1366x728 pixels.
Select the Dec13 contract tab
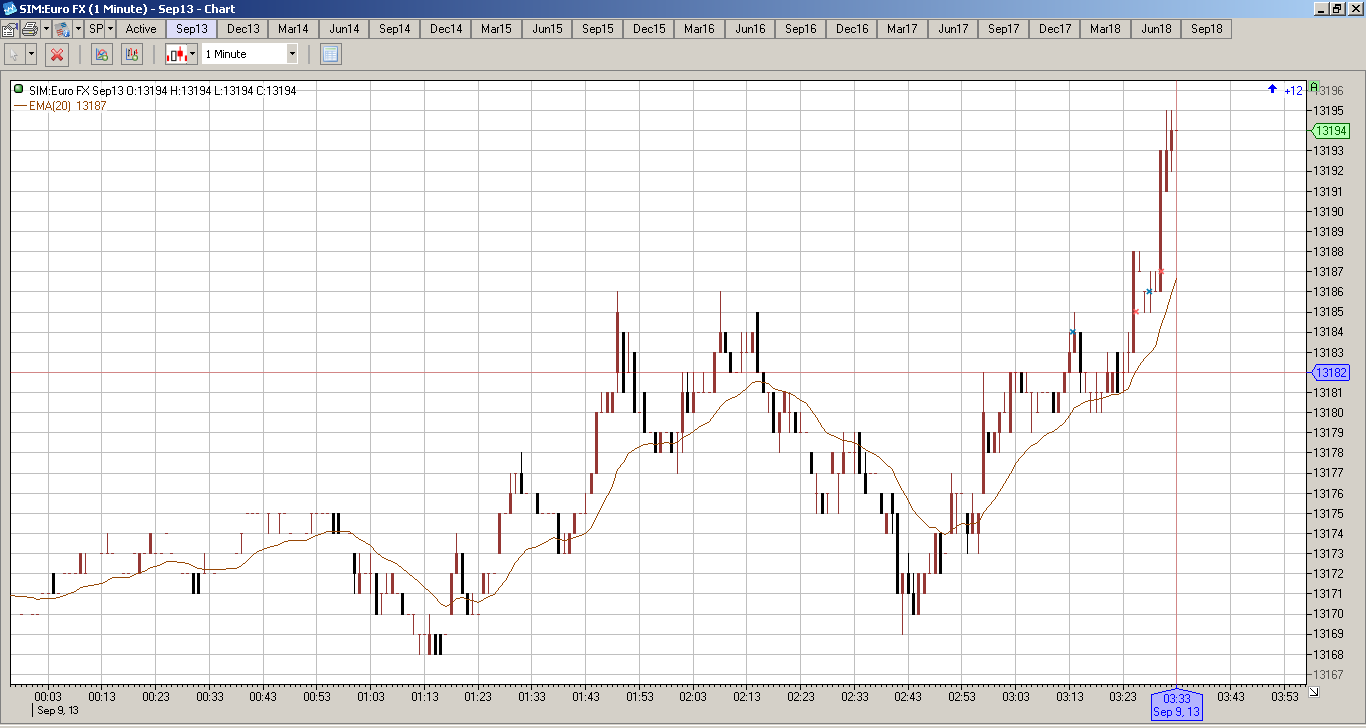243,29
